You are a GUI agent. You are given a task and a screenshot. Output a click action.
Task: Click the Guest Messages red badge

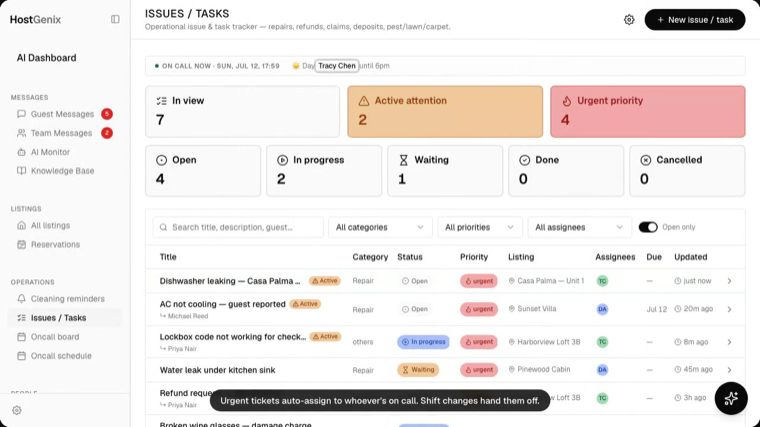pyautogui.click(x=107, y=114)
